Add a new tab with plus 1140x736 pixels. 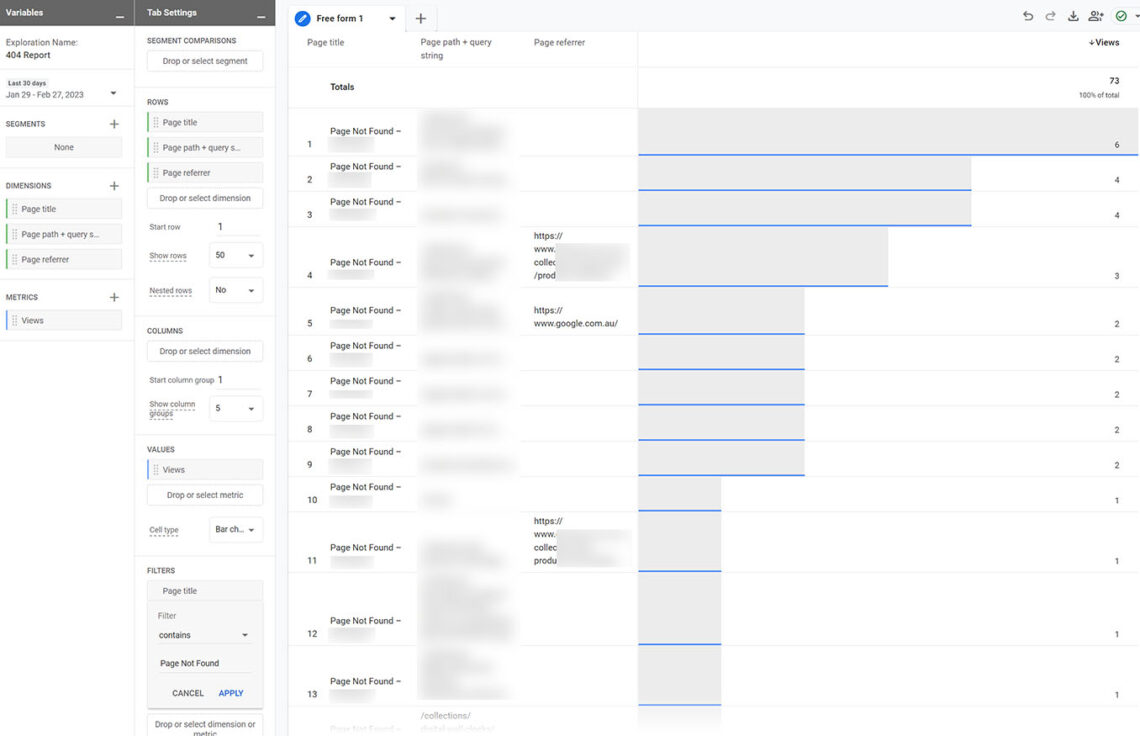[420, 18]
